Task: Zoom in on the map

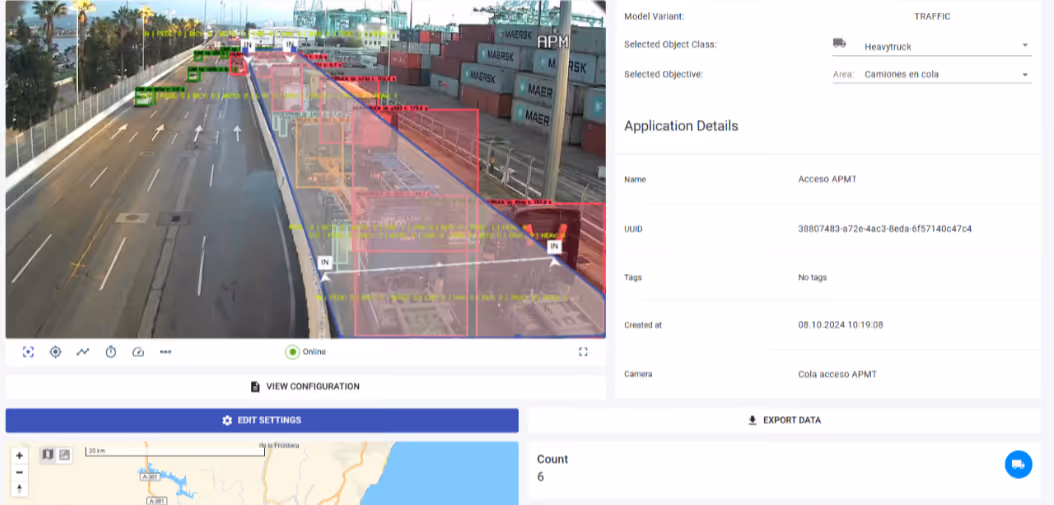Action: tap(19, 455)
